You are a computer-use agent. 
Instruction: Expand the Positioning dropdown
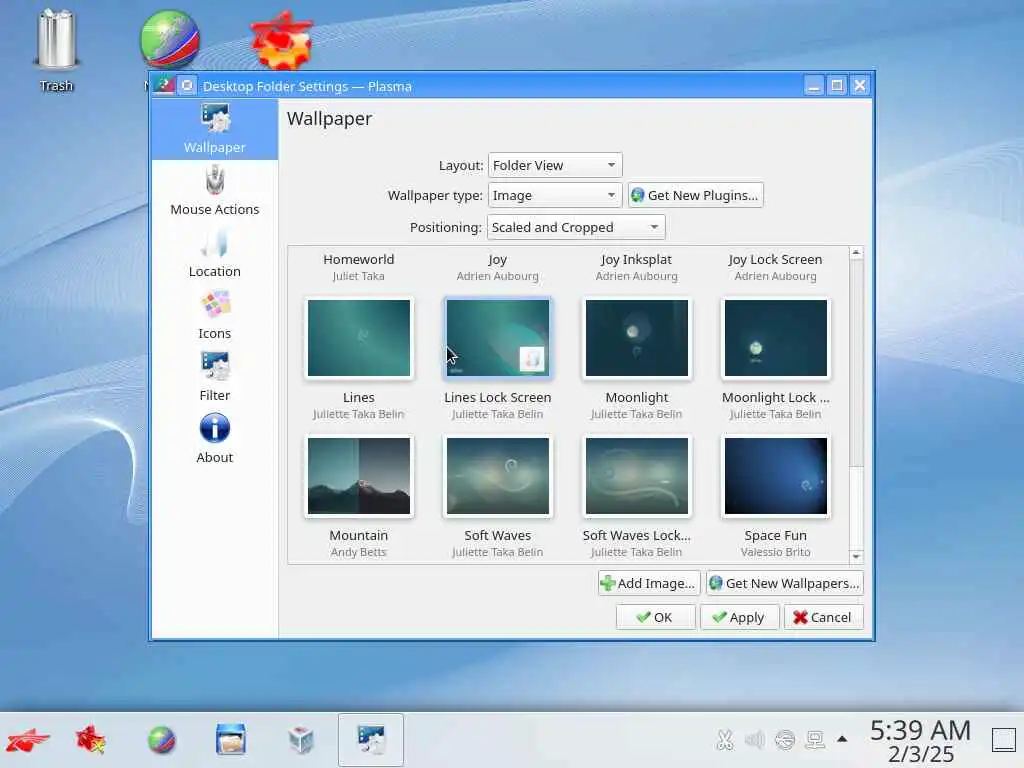point(576,227)
